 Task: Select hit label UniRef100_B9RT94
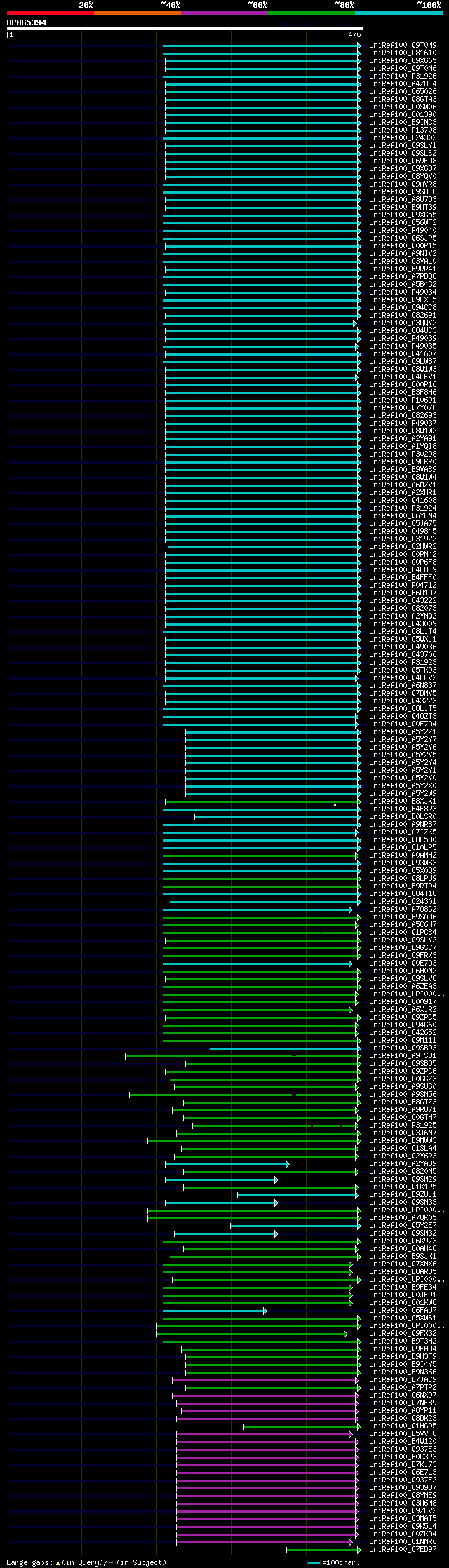(403, 886)
